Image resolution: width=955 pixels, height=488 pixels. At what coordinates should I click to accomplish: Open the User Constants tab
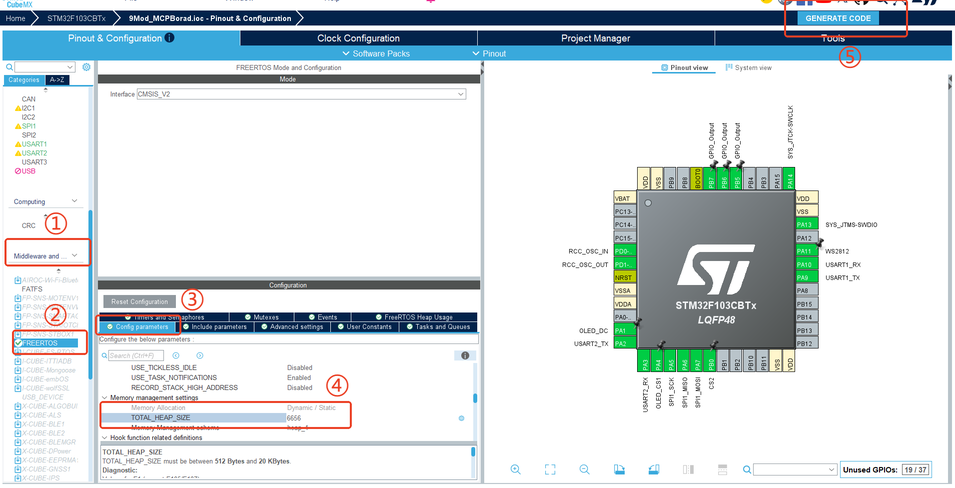364,327
